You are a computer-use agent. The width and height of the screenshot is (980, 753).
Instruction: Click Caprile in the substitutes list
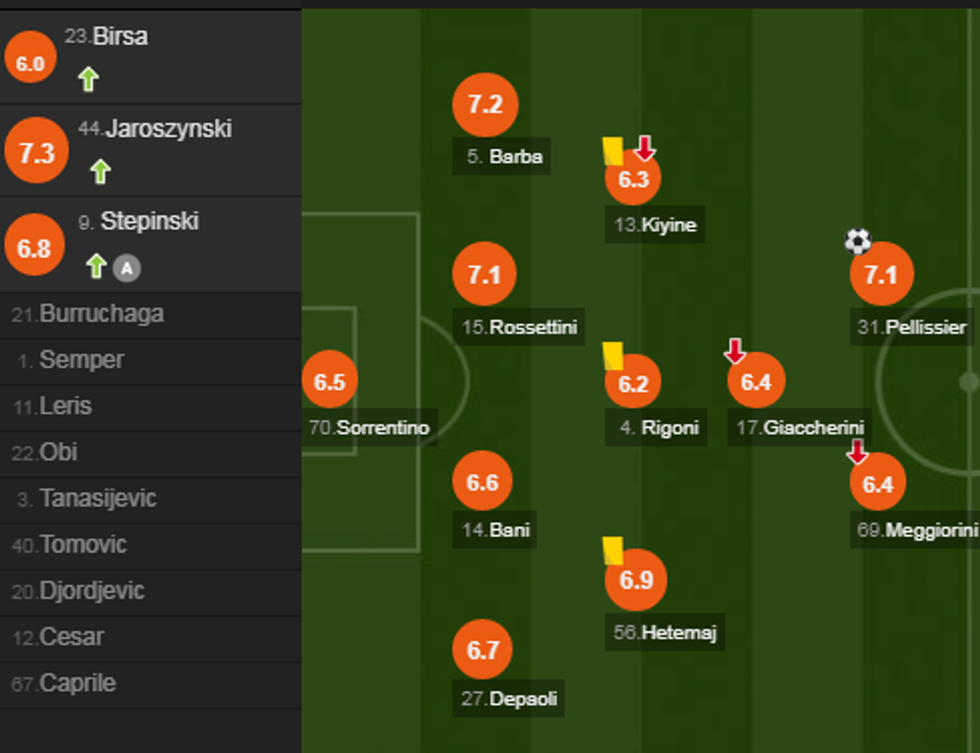[77, 684]
